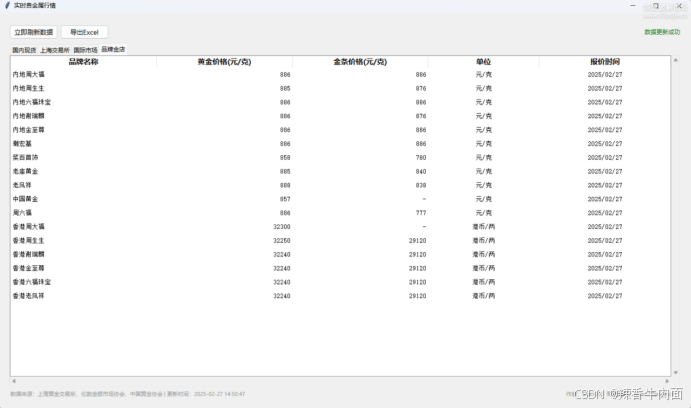
Task: Click the 2025/02/27 date in 香港六福珠宝 row
Action: [605, 282]
